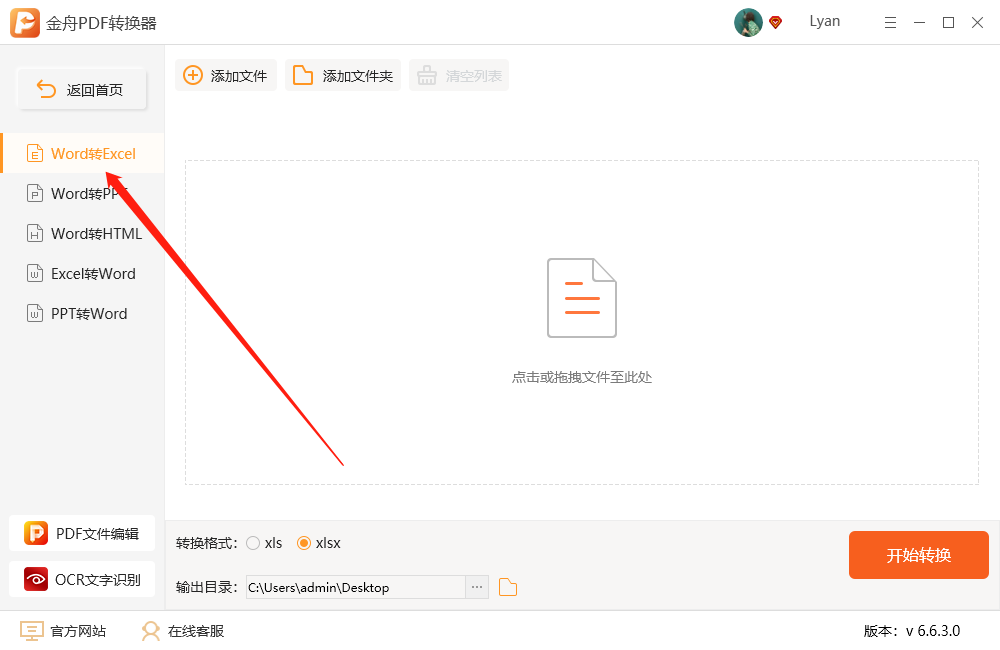Start conversion with 开始转换 button
The image size is (1000, 650).
click(918, 555)
